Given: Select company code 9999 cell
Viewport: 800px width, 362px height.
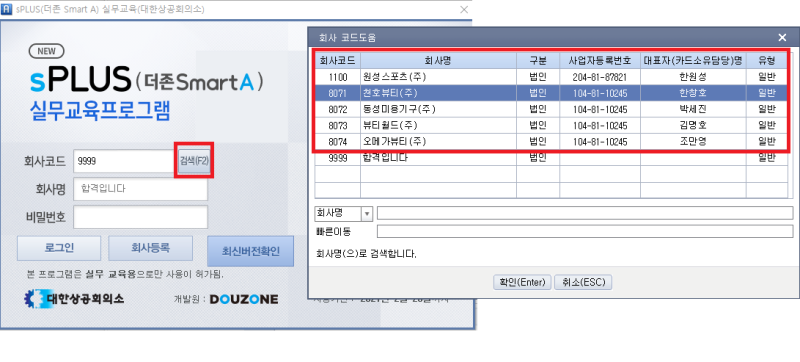Looking at the screenshot, I should pos(337,158).
